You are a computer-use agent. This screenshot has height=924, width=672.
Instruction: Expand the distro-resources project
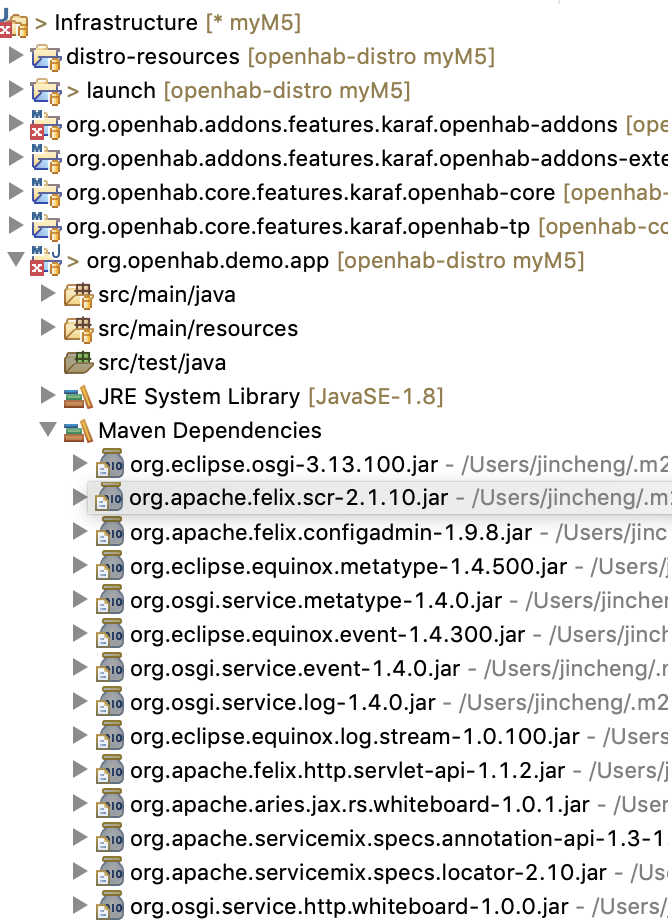pos(16,55)
